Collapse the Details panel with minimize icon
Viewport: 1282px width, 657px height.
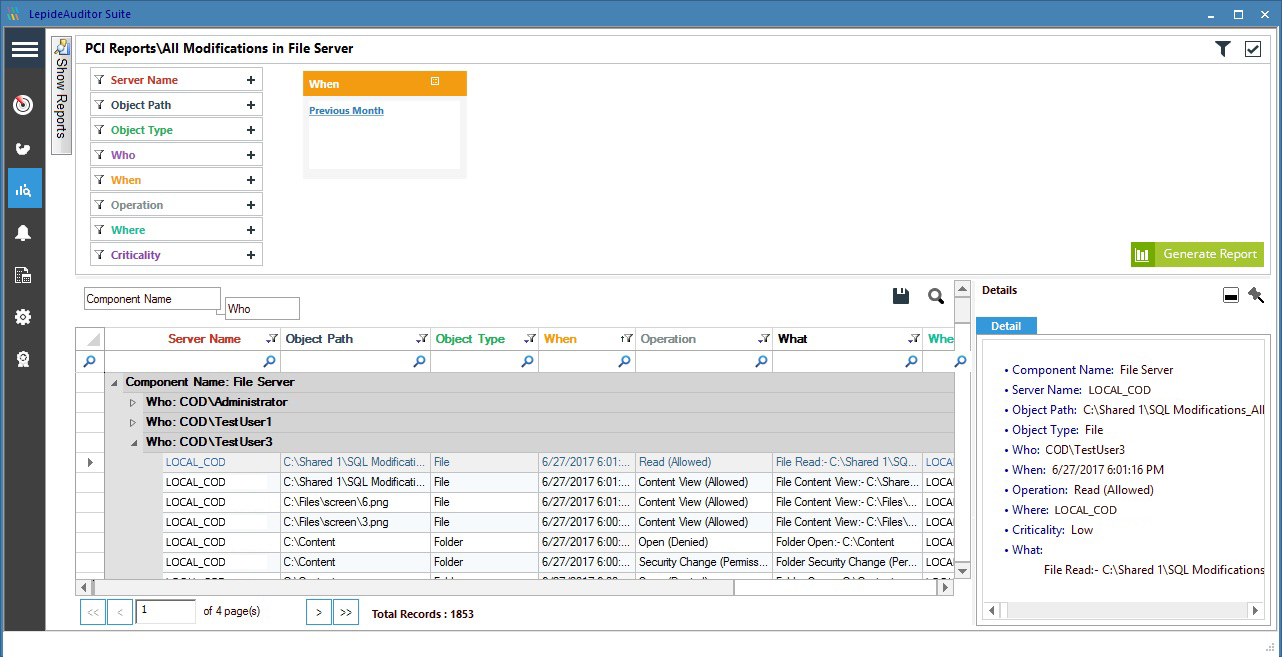(1231, 296)
